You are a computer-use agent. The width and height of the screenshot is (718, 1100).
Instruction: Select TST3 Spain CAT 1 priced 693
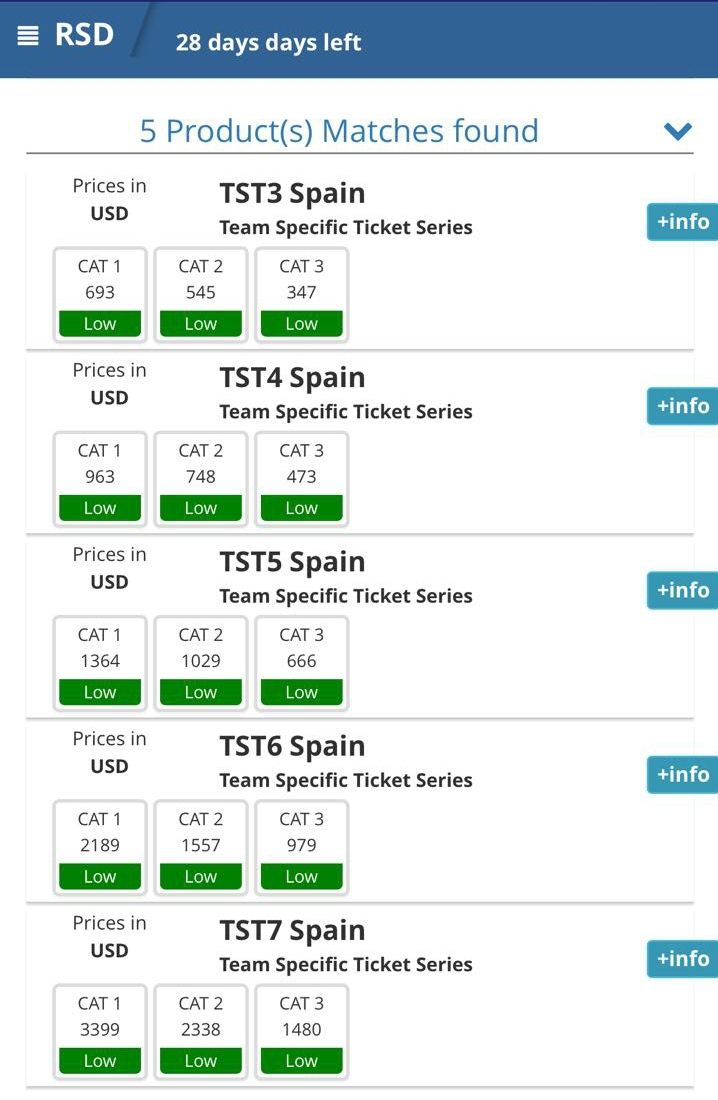tap(100, 294)
